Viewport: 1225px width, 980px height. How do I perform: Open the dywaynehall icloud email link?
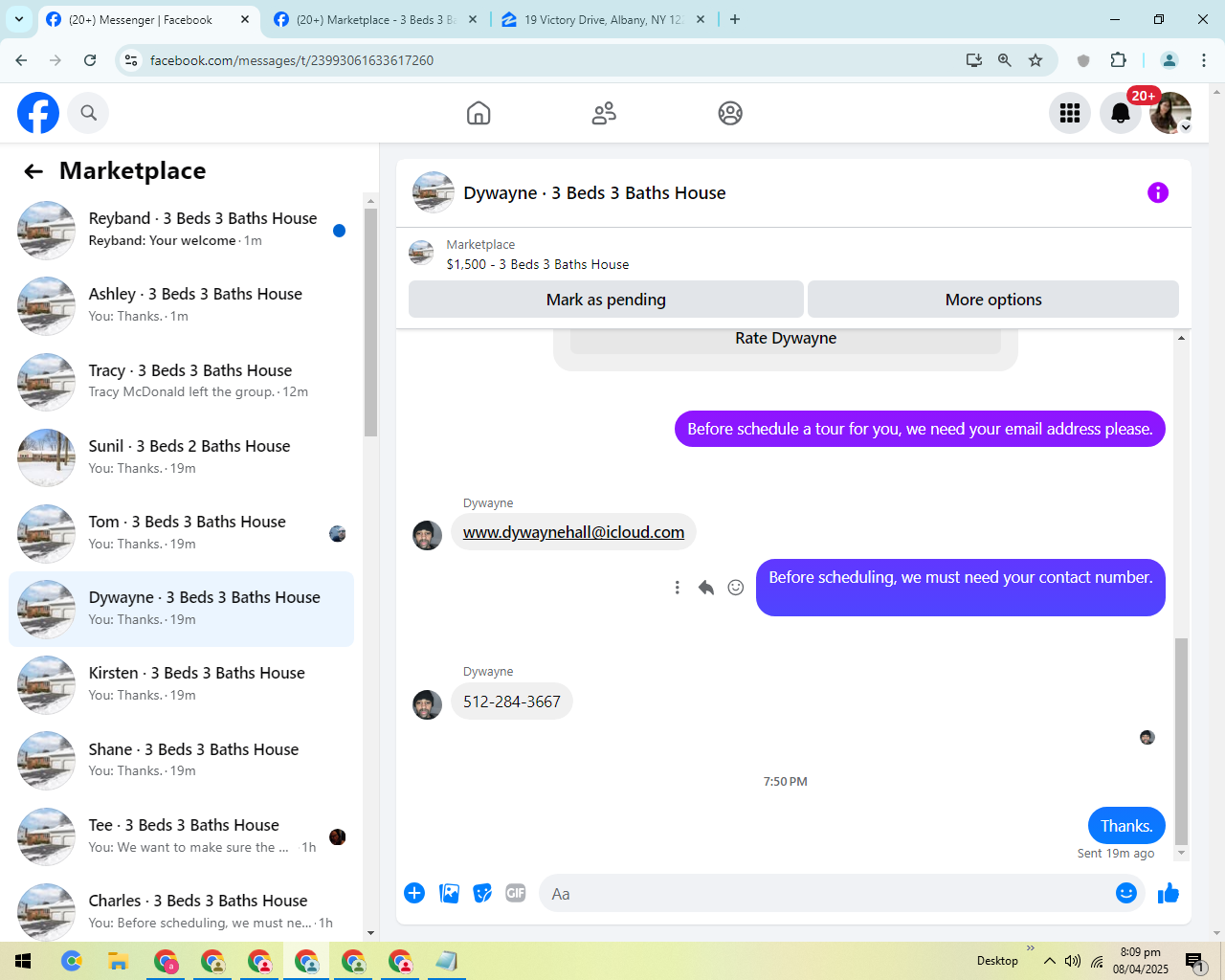573,532
